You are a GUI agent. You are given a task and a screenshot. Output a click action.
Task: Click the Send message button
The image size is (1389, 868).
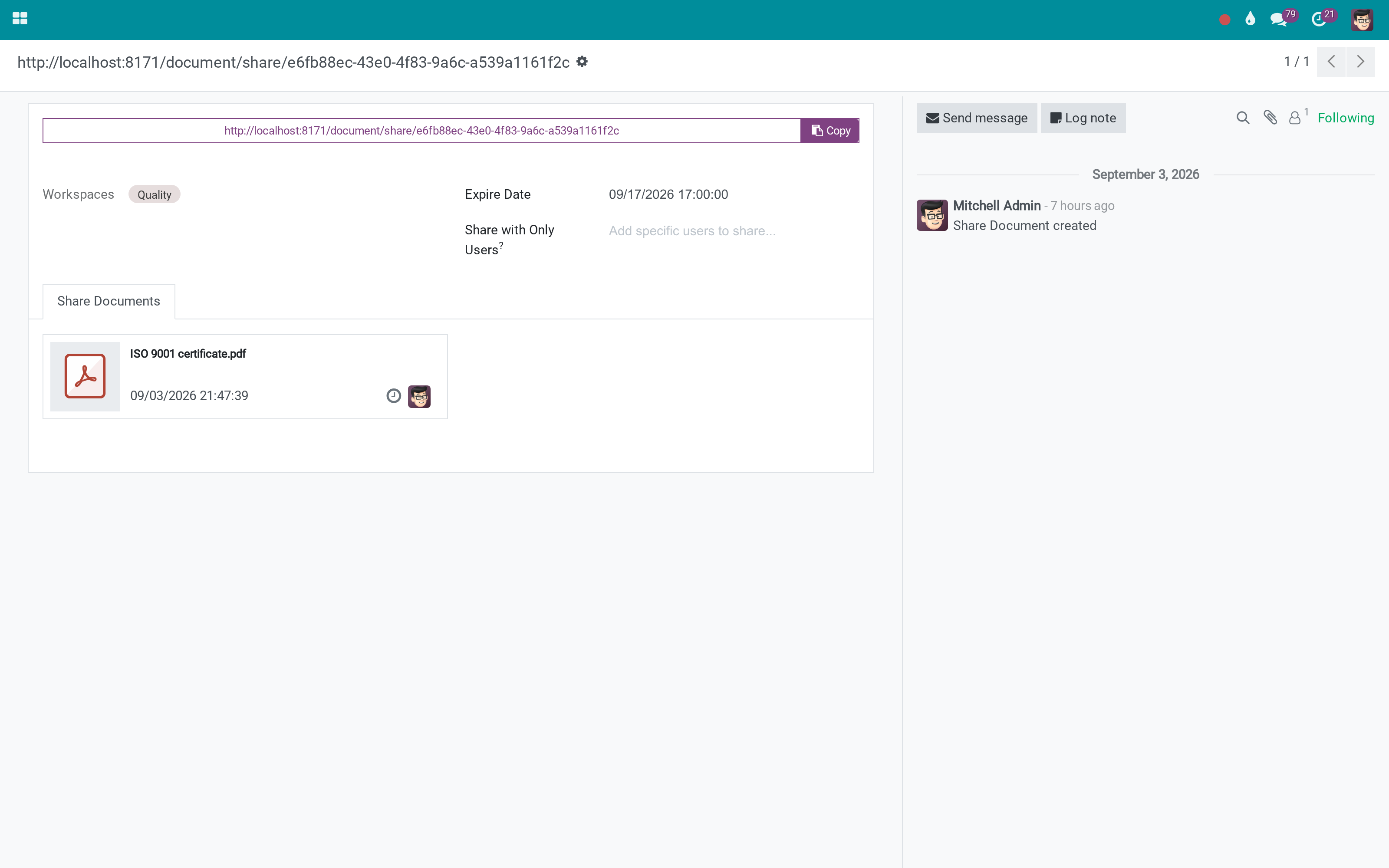coord(976,118)
